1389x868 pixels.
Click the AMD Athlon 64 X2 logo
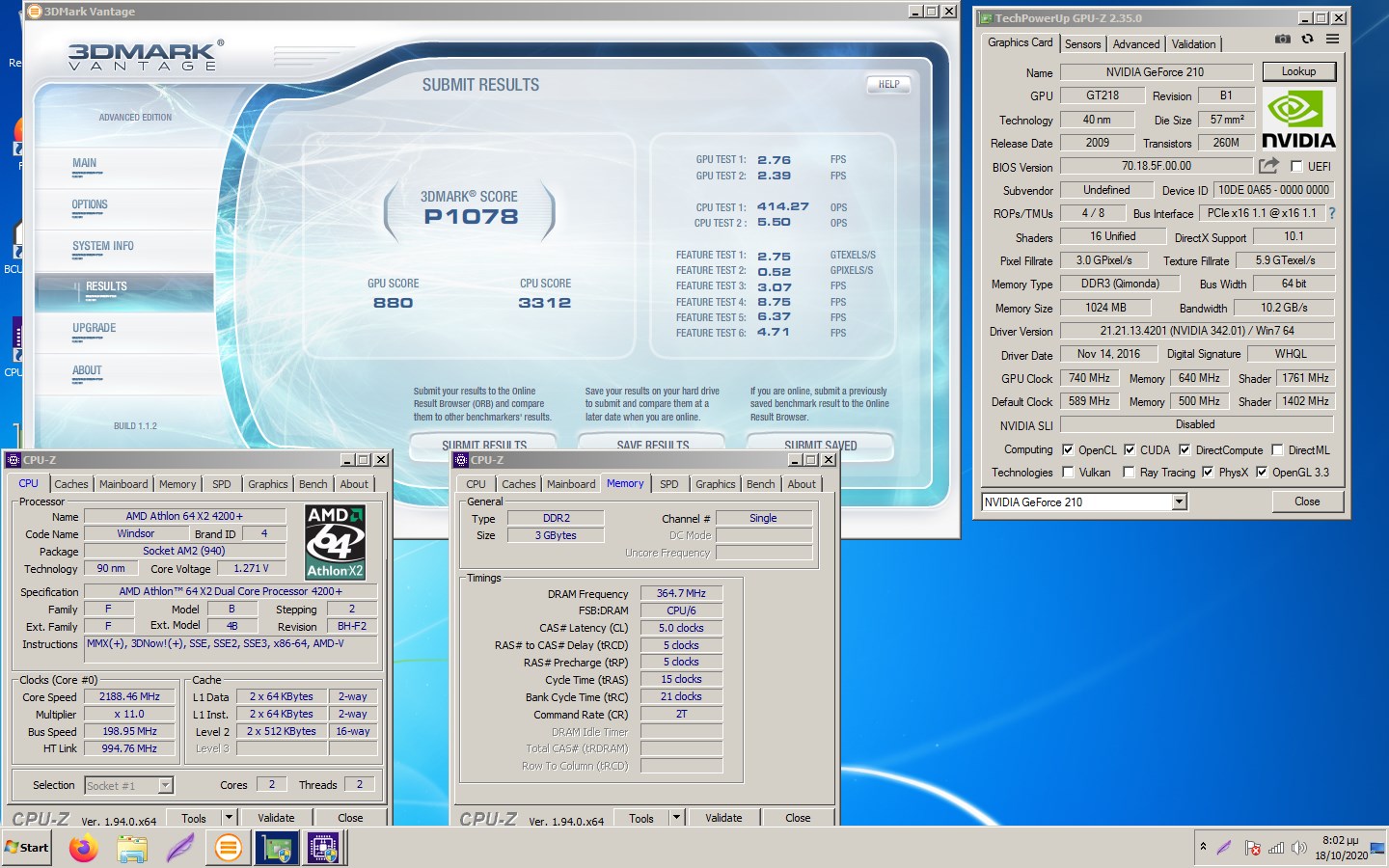[335, 541]
